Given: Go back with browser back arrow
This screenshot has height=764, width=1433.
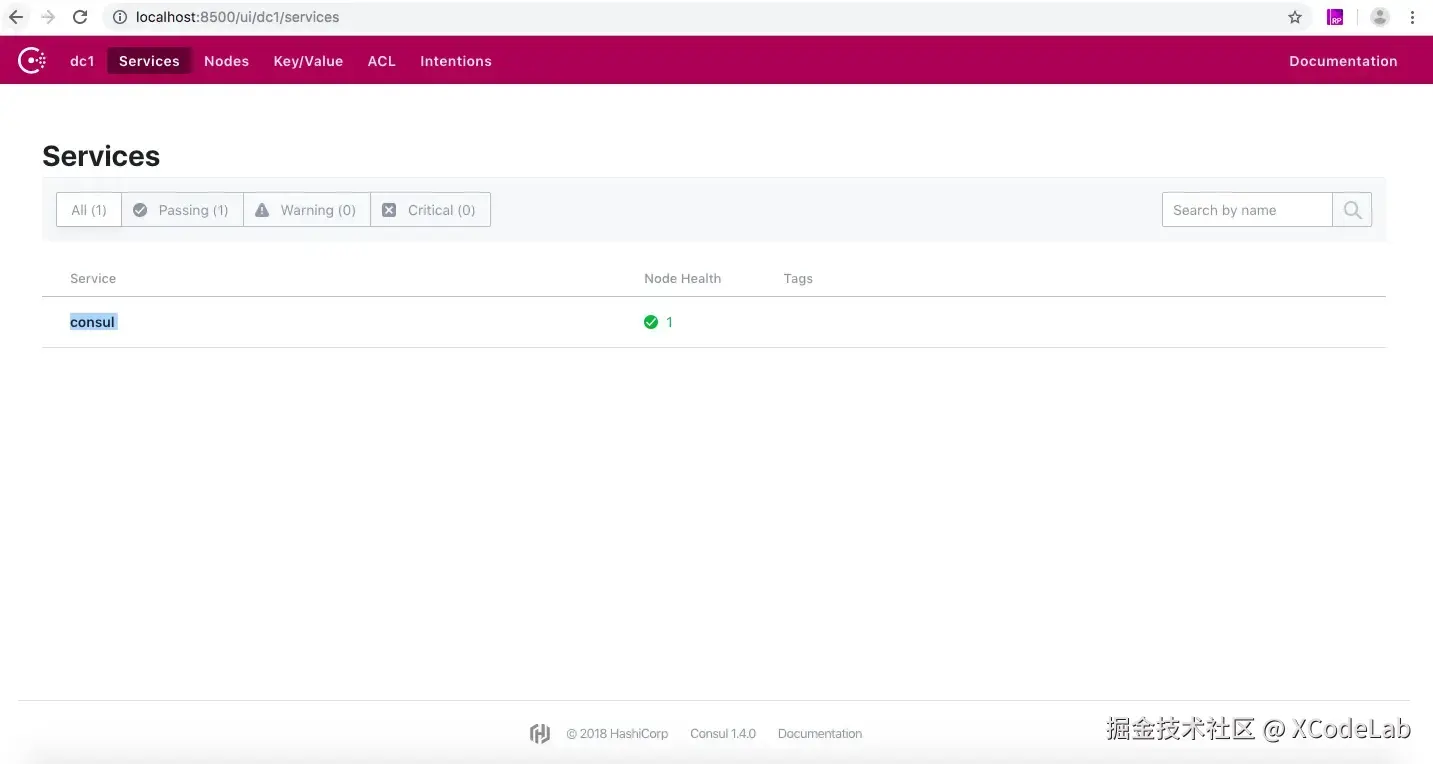Looking at the screenshot, I should tap(16, 17).
